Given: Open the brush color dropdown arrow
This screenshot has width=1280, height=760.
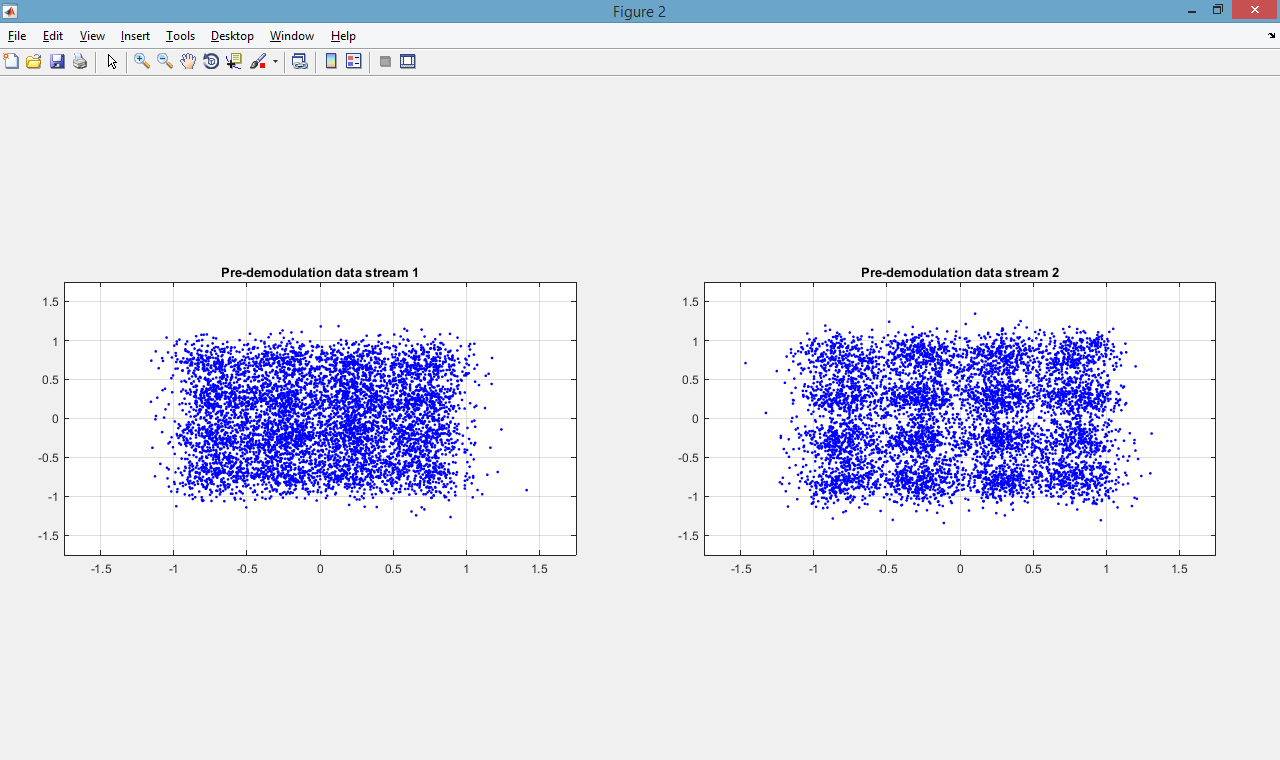Looking at the screenshot, I should pos(275,61).
